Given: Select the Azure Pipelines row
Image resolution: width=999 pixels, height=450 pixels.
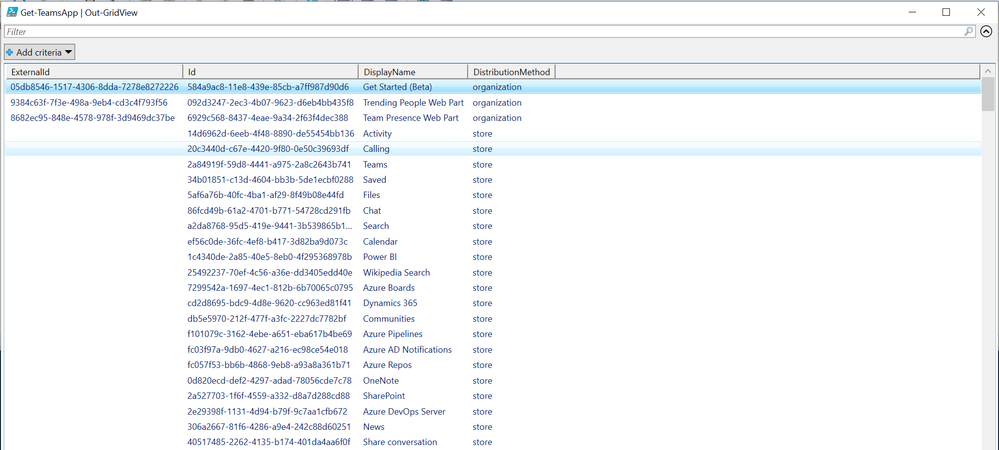Looking at the screenshot, I should 493,334.
